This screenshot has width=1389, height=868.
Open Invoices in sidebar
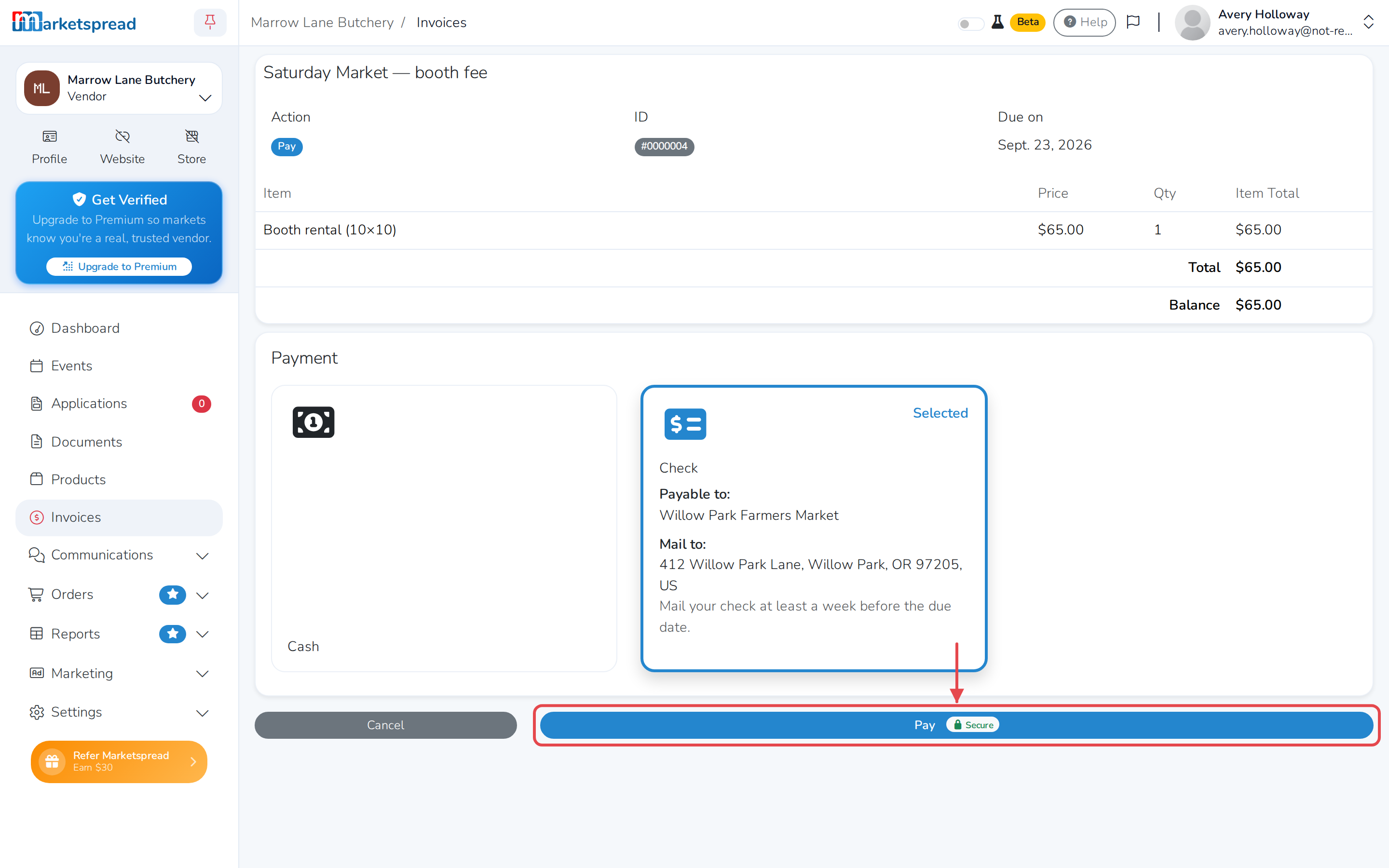[x=119, y=517]
